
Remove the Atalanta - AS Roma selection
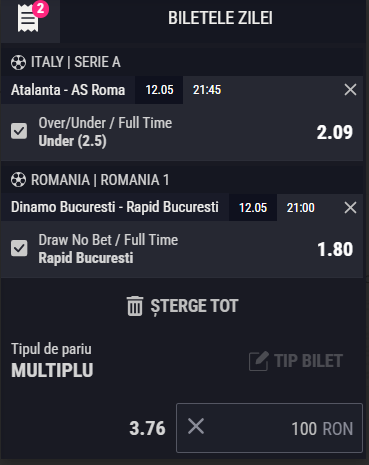pyautogui.click(x=350, y=90)
